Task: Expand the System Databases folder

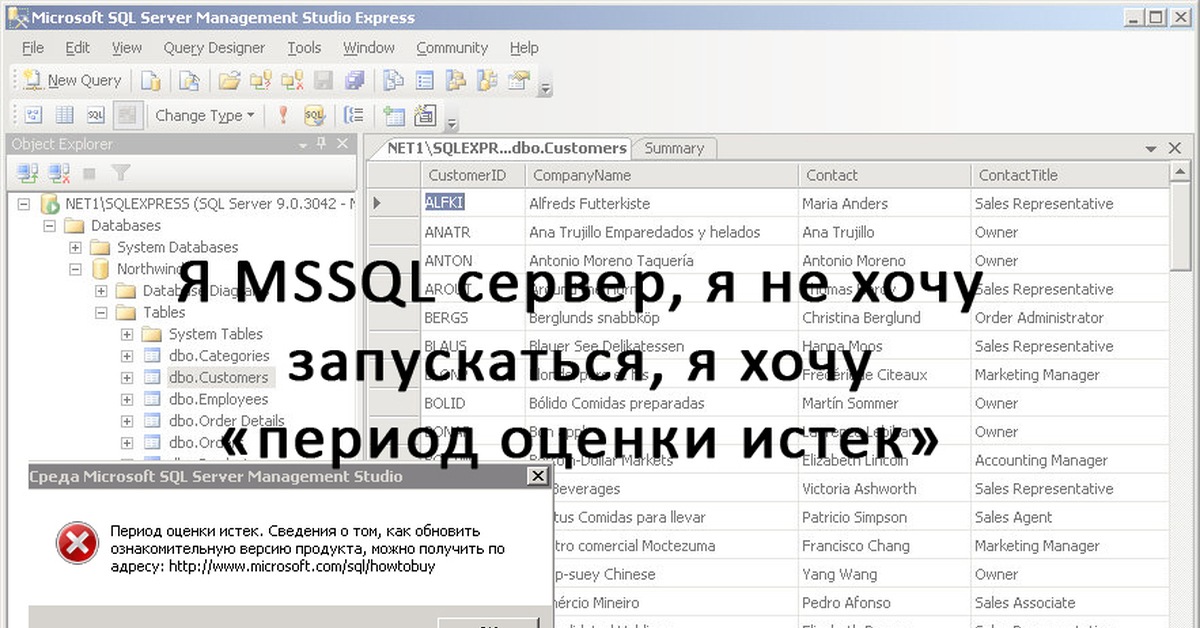Action: point(75,247)
